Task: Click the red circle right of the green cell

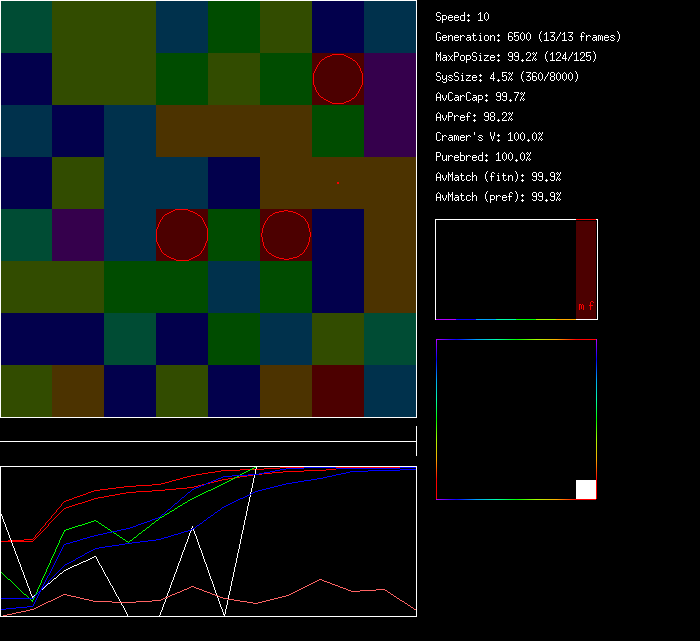Action: point(286,235)
